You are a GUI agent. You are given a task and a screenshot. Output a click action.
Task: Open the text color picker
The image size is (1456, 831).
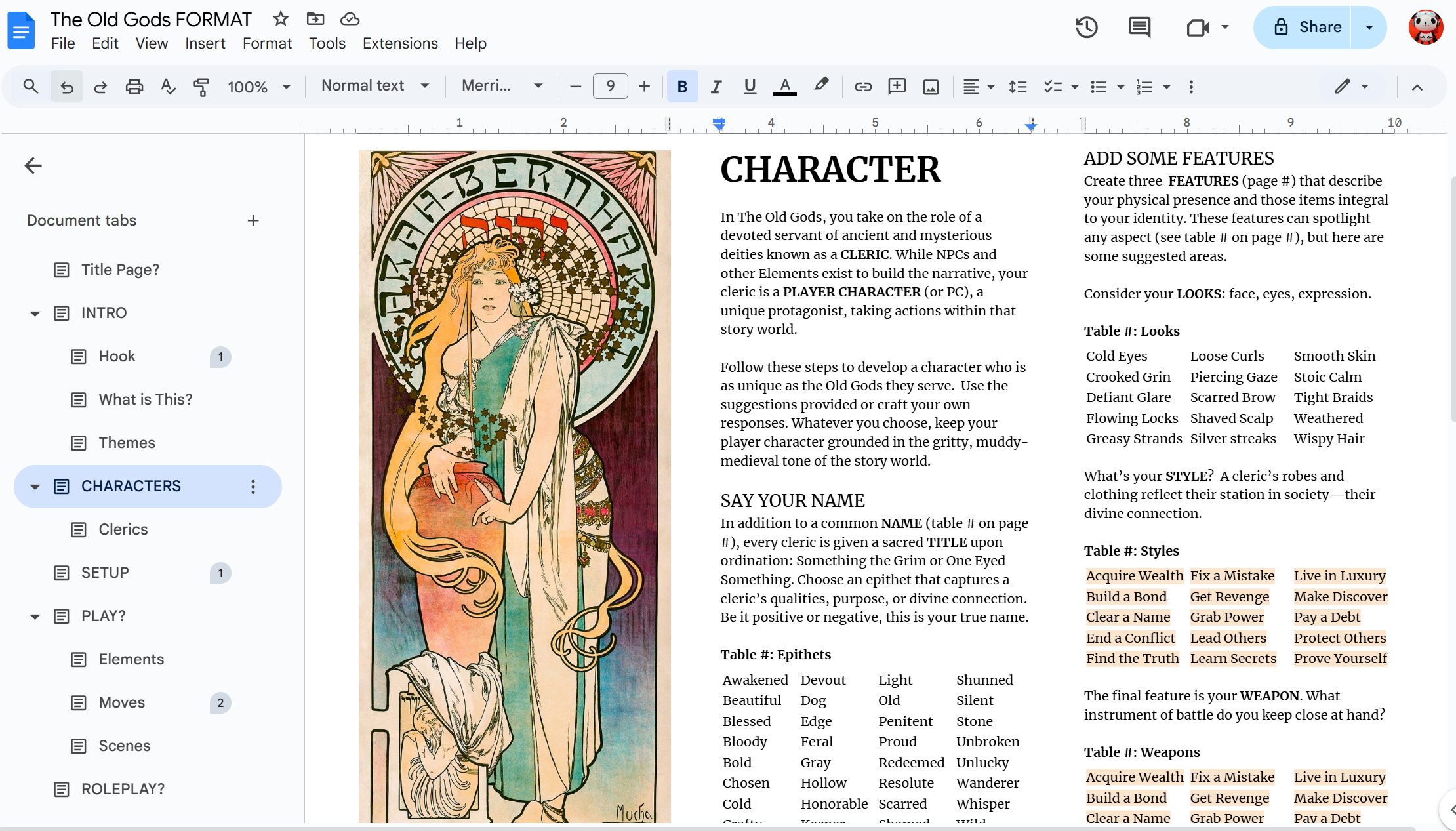[784, 87]
